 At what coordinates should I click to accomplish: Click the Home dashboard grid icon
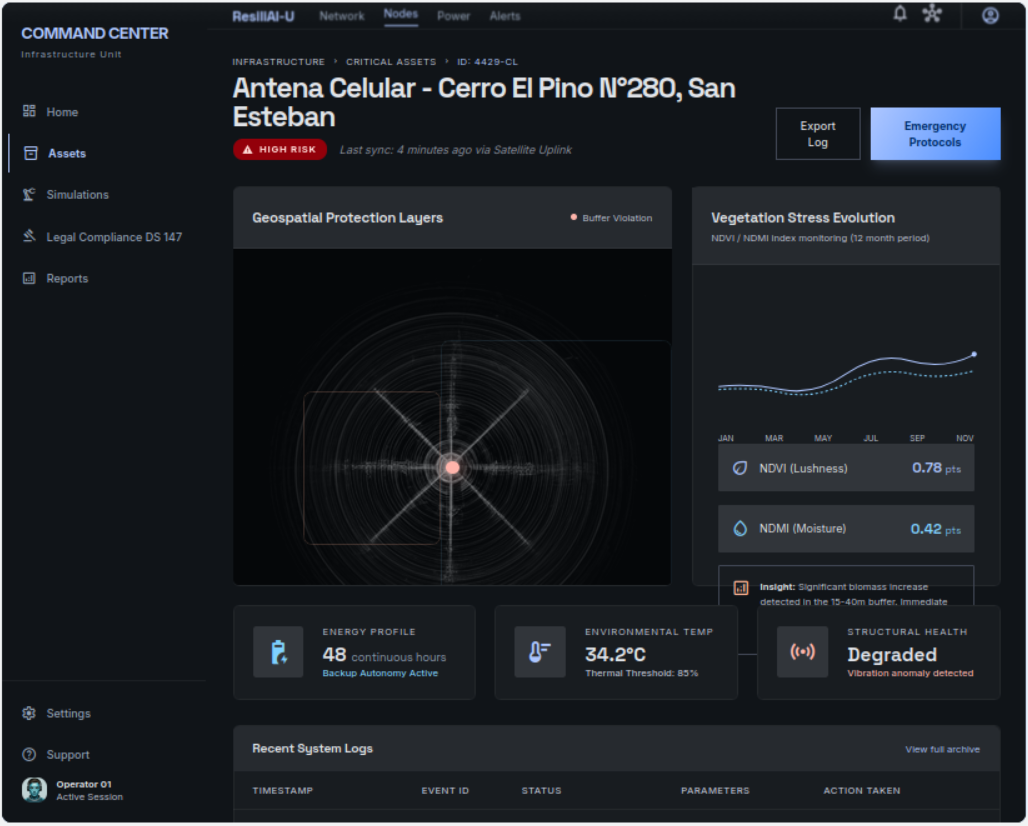pos(29,111)
